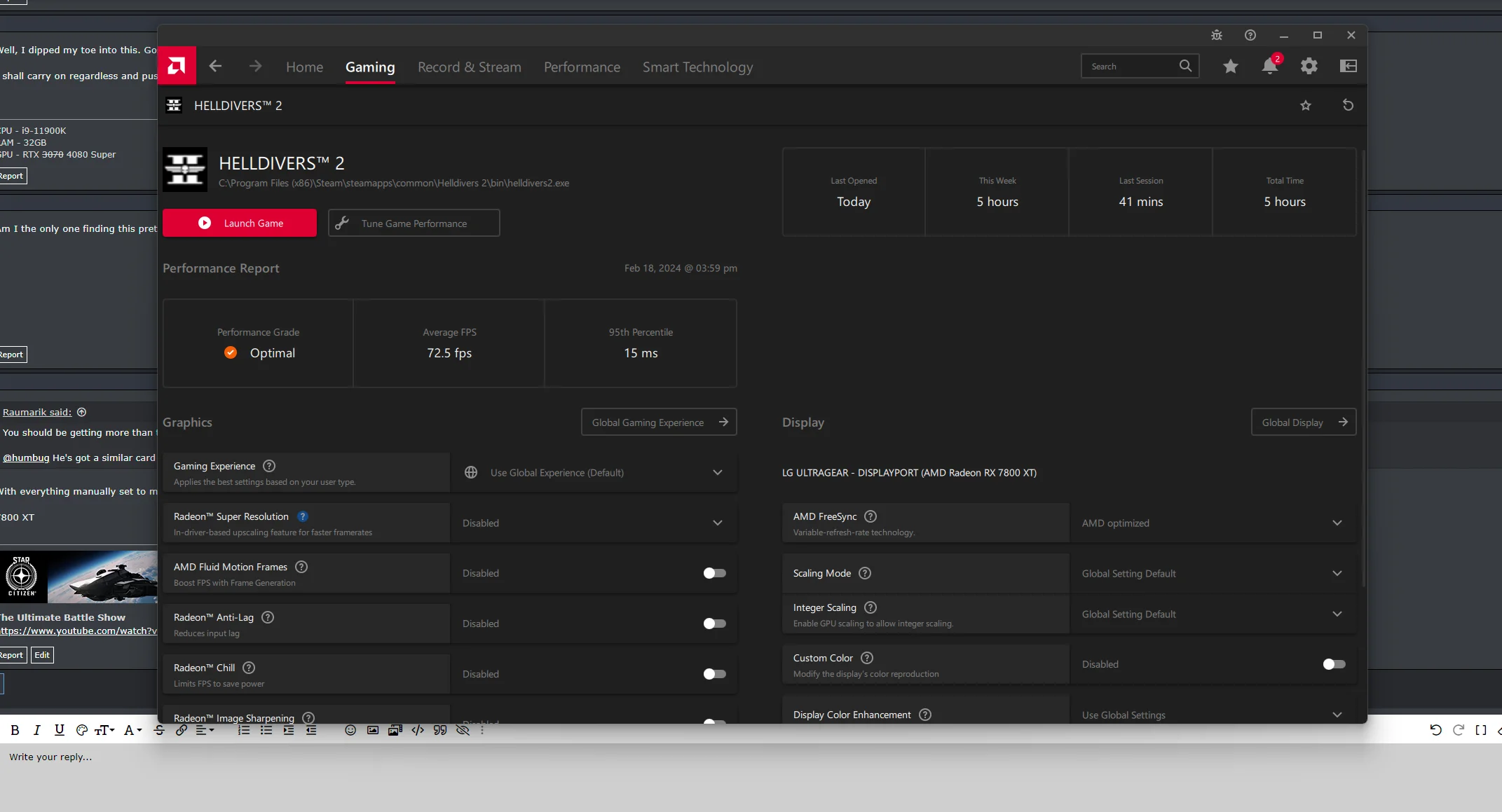This screenshot has width=1502, height=812.
Task: Enable Radeon Anti-Lag toggle
Action: pos(714,624)
